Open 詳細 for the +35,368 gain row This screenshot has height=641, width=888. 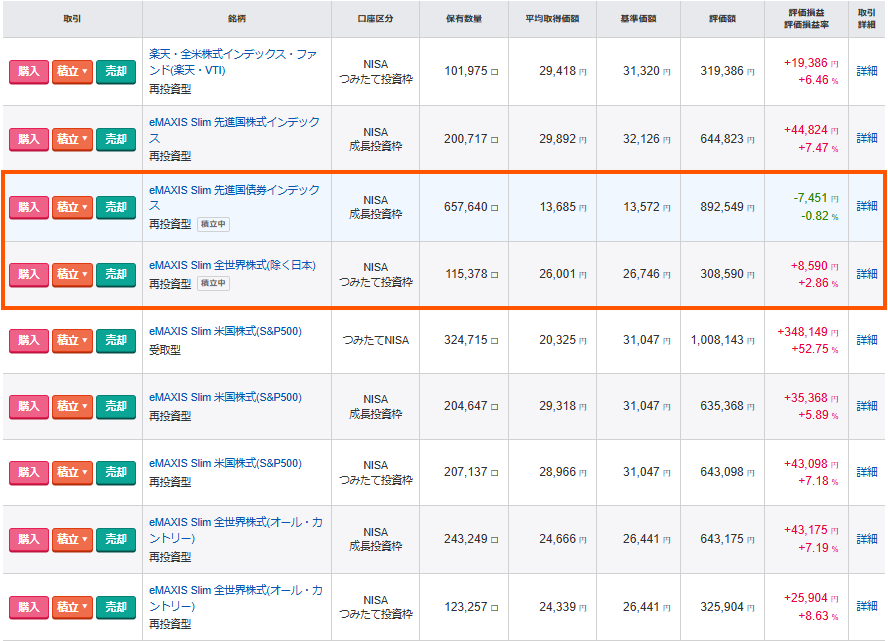tap(867, 406)
